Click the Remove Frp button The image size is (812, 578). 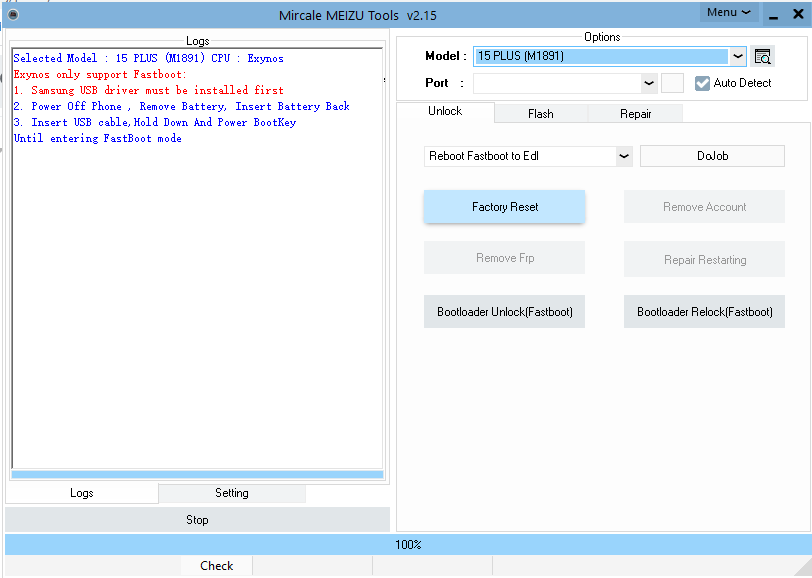(504, 257)
